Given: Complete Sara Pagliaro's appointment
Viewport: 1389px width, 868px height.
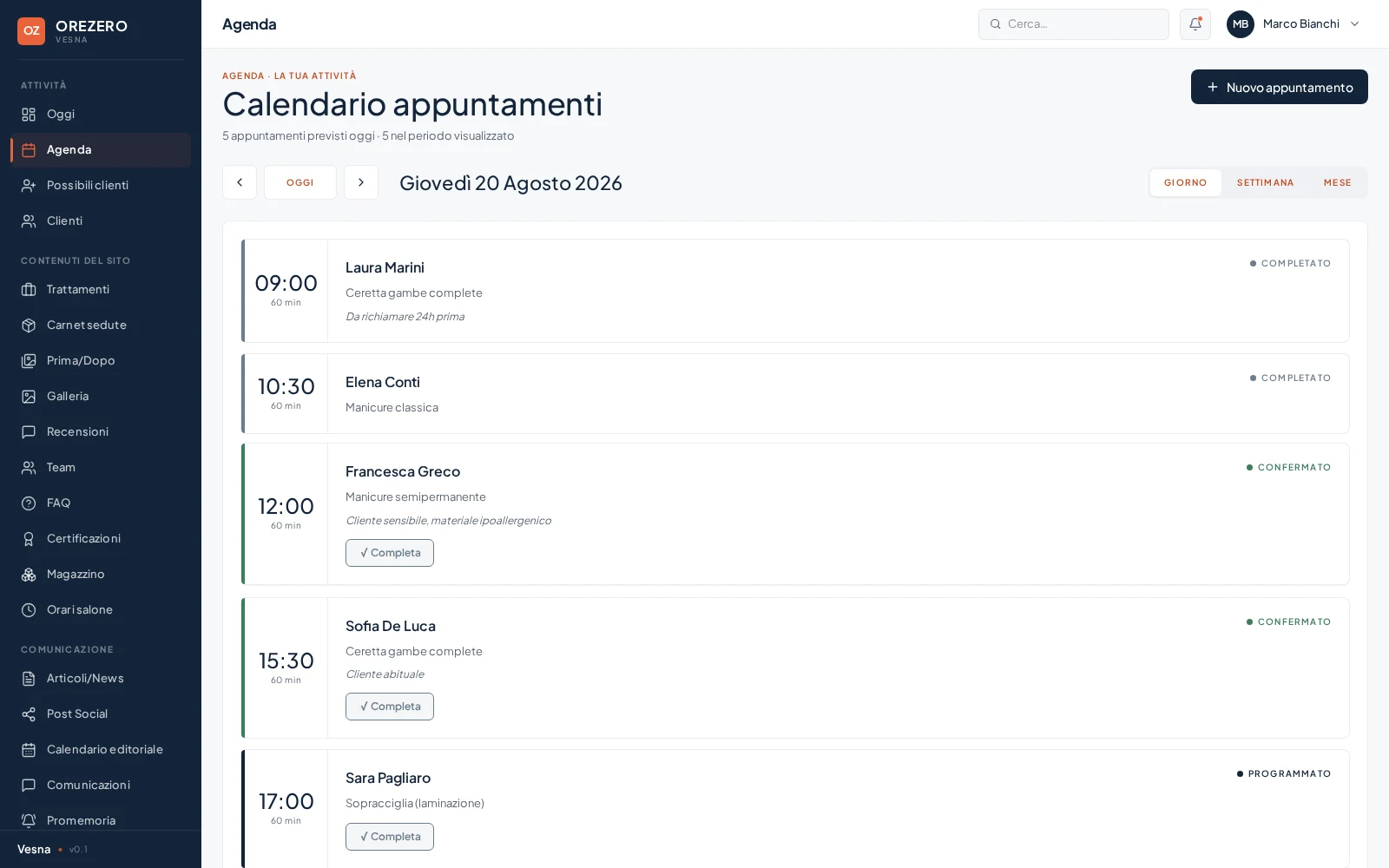Looking at the screenshot, I should tap(390, 837).
